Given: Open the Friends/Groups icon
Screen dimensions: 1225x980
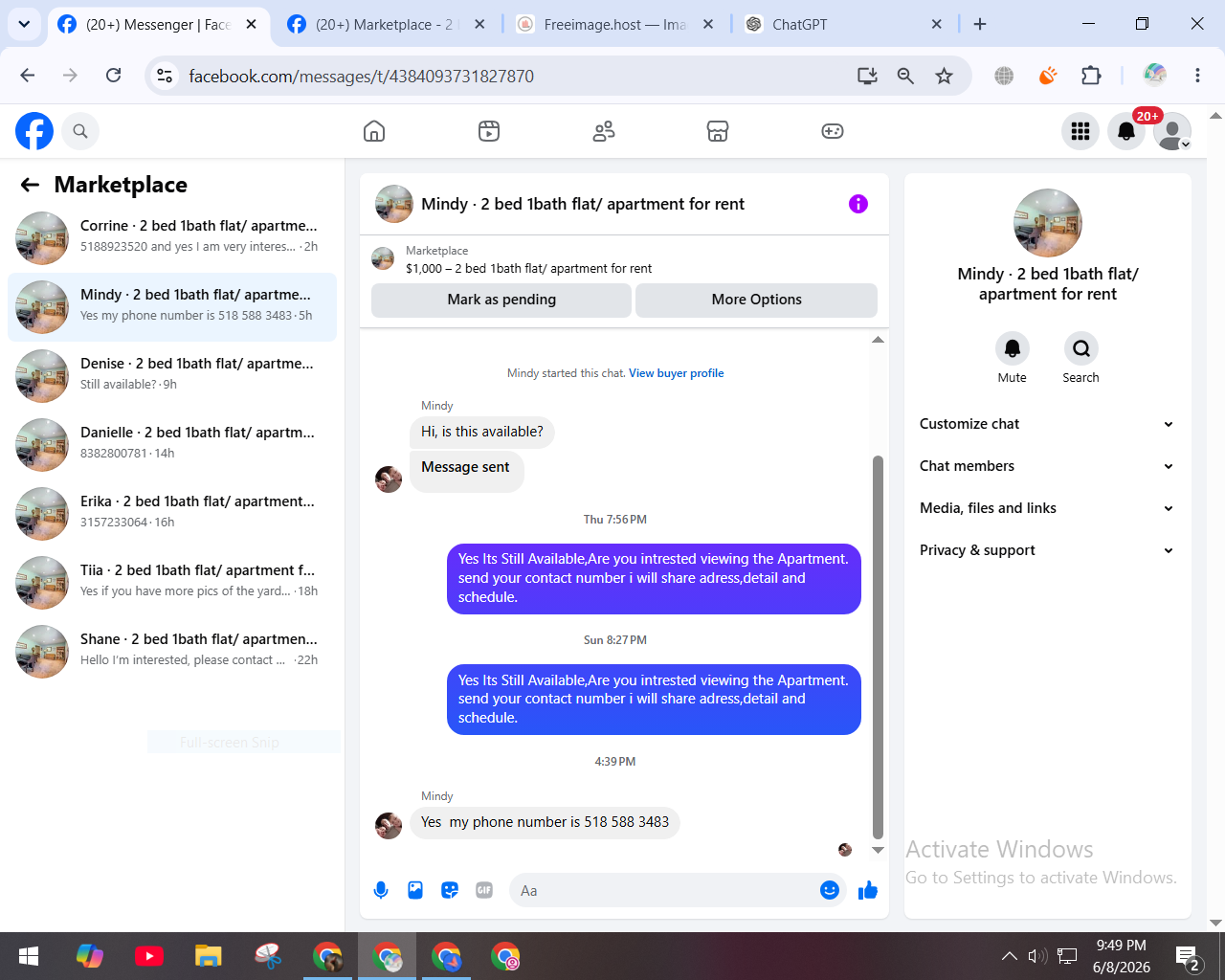Looking at the screenshot, I should (604, 131).
